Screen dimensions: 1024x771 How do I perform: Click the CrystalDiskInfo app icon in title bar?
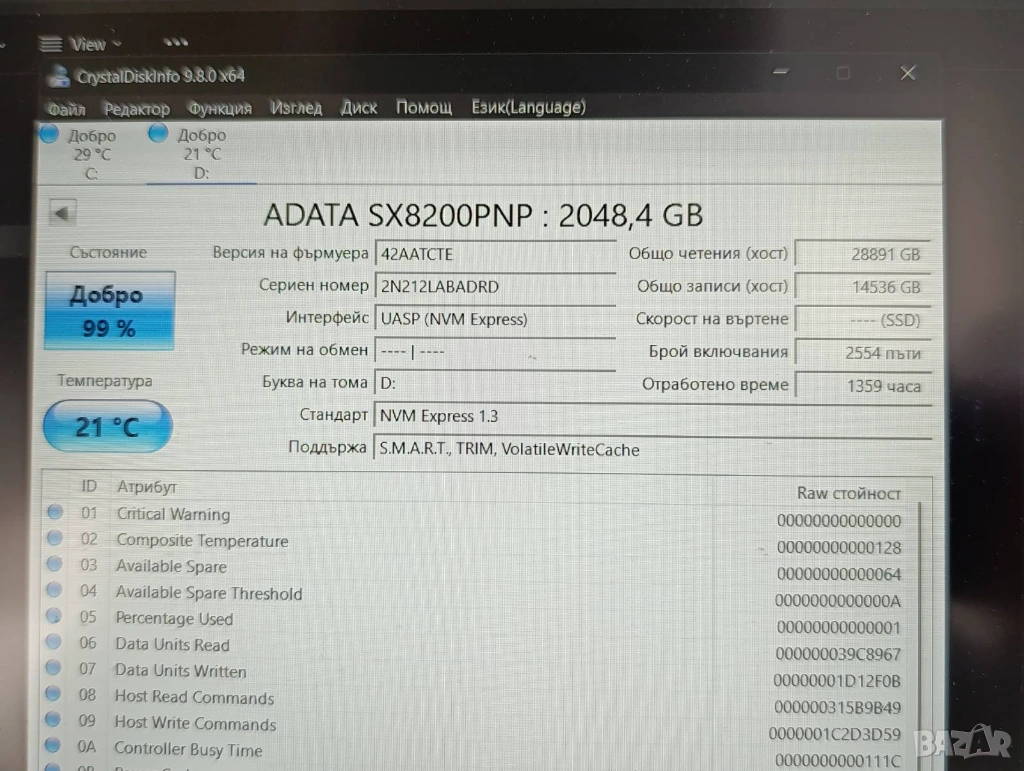[59, 77]
